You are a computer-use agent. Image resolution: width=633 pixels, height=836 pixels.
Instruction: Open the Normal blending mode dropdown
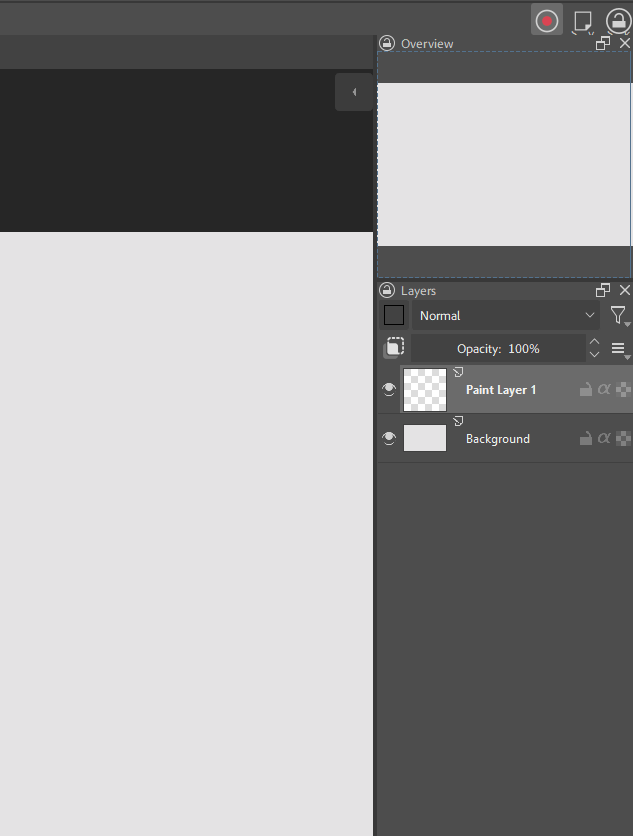(506, 315)
